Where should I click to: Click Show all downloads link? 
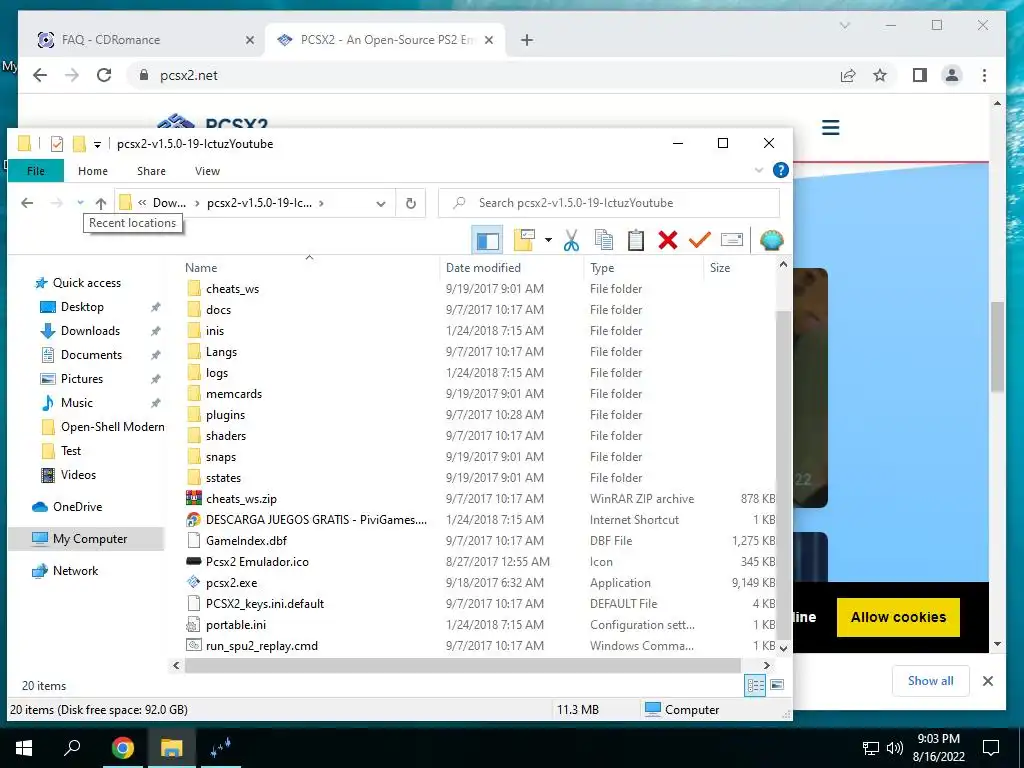(x=930, y=681)
